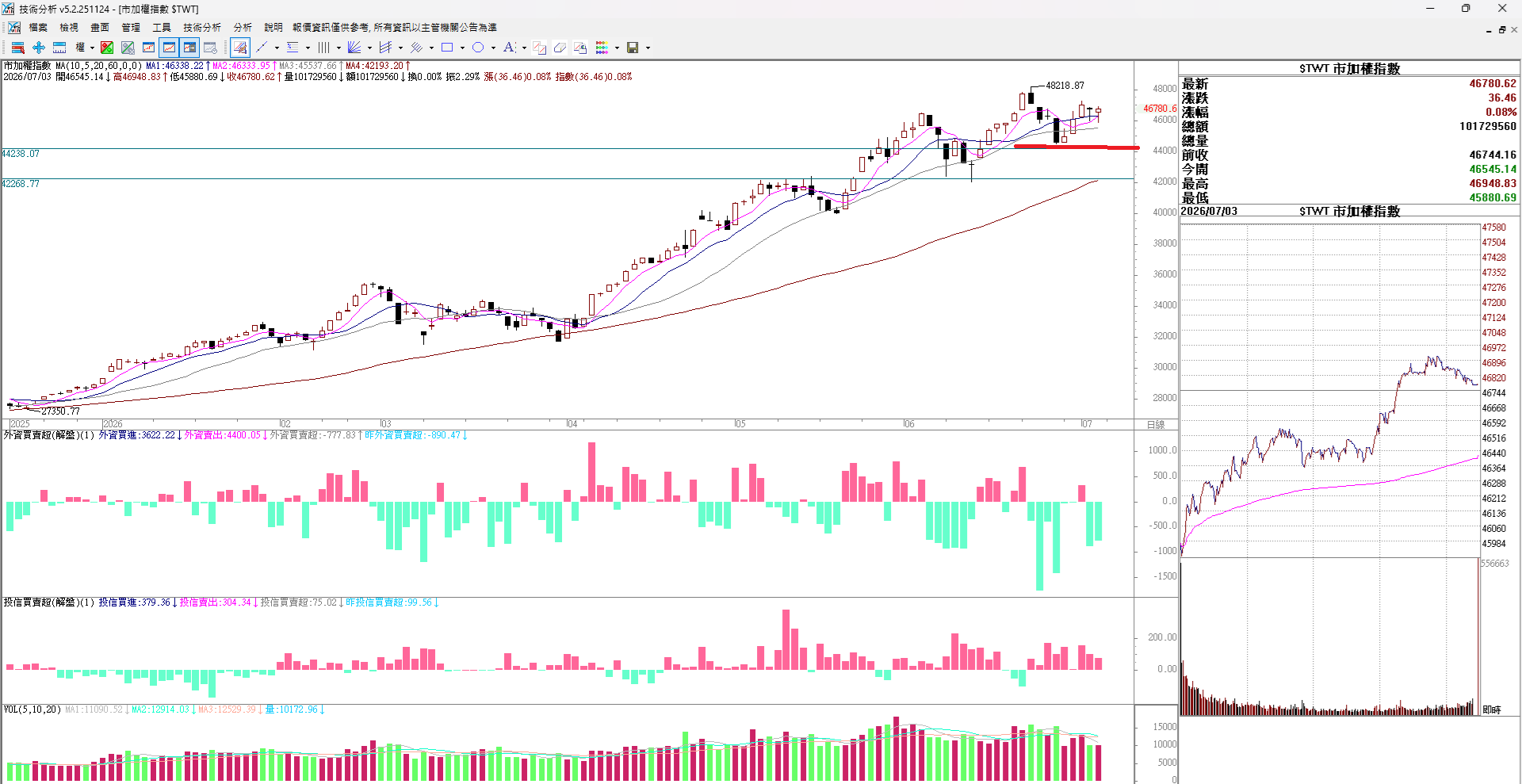The height and width of the screenshot is (784, 1522).
Task: Click the blue crosshair move icon
Action: 38,48
